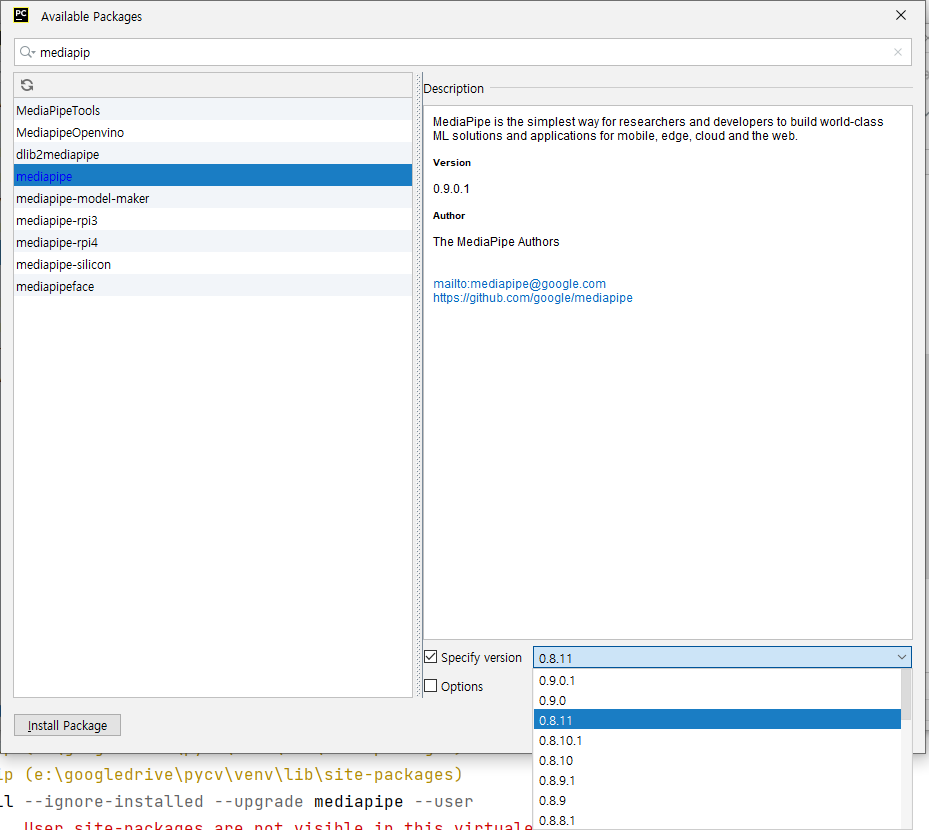Click the version number 0.9.0.1 in description
Image resolution: width=929 pixels, height=830 pixels.
click(x=451, y=188)
